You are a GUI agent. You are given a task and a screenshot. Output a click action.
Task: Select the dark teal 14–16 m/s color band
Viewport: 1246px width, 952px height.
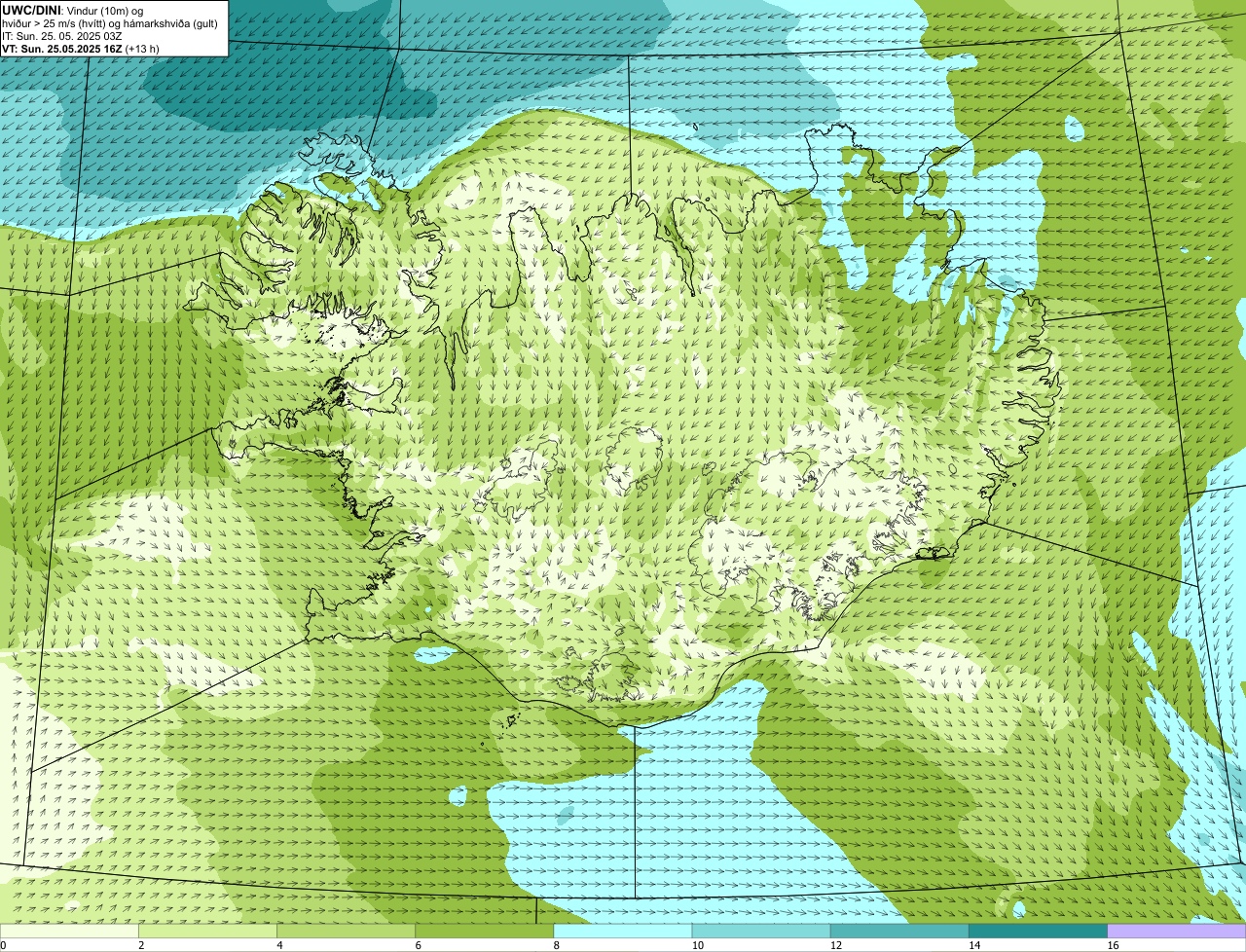click(x=1039, y=932)
